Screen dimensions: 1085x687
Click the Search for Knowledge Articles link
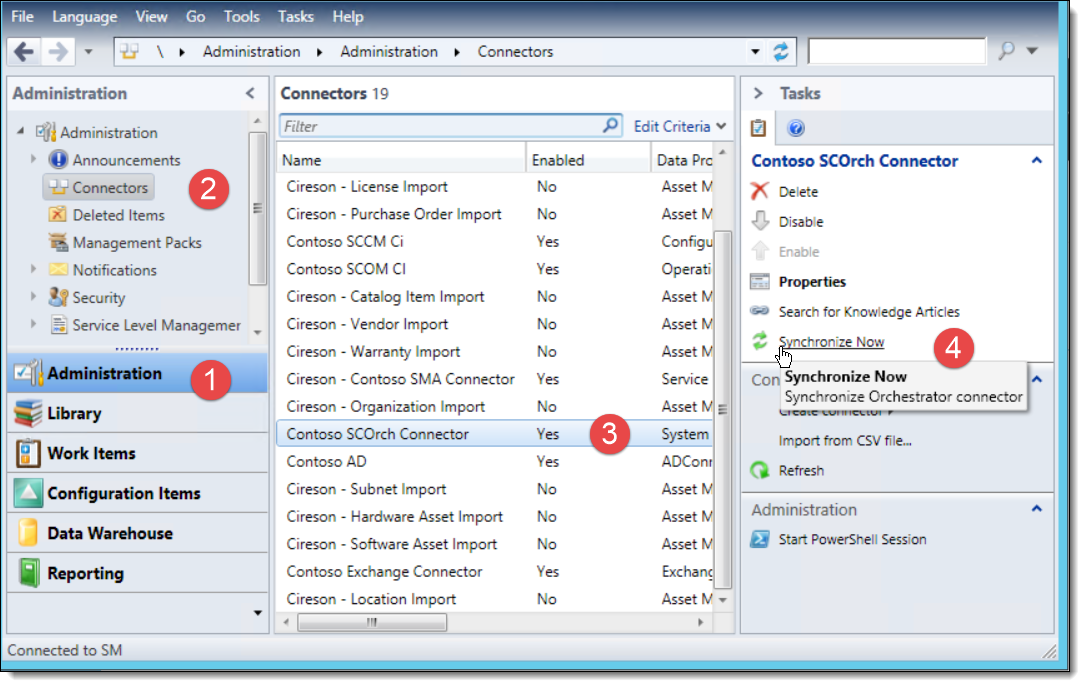pos(865,311)
